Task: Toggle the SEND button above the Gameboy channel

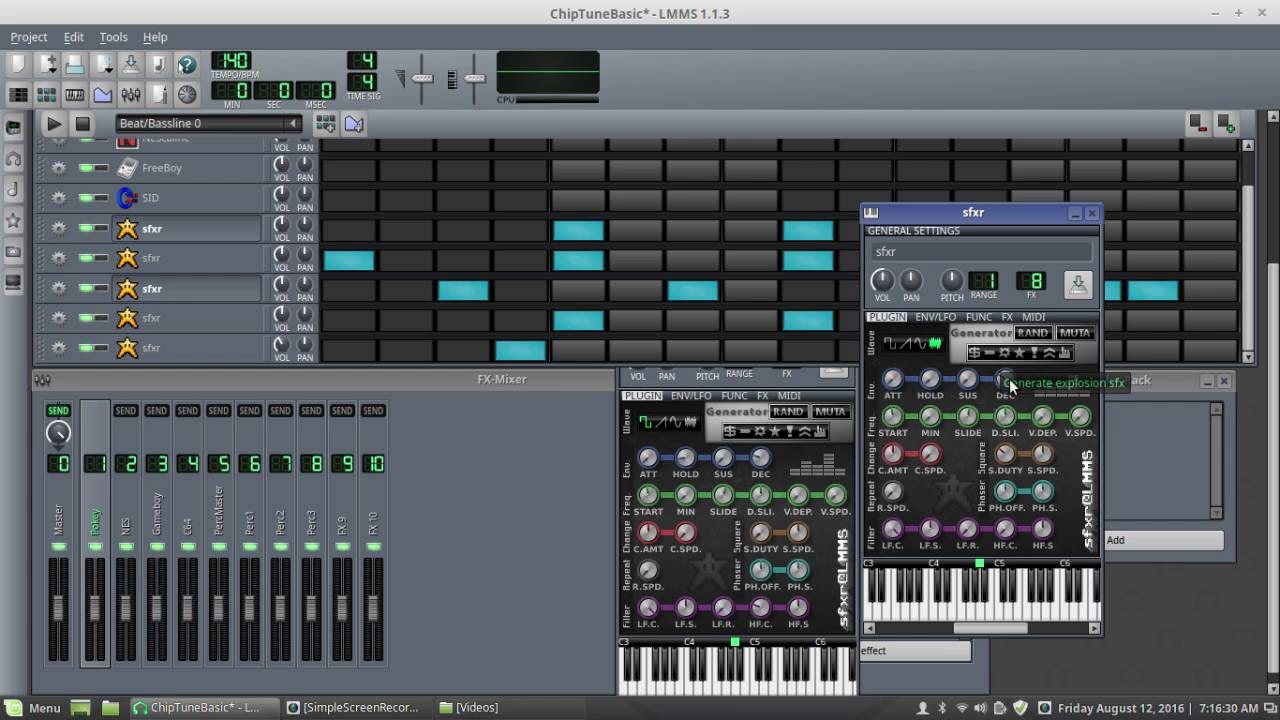Action: point(157,410)
